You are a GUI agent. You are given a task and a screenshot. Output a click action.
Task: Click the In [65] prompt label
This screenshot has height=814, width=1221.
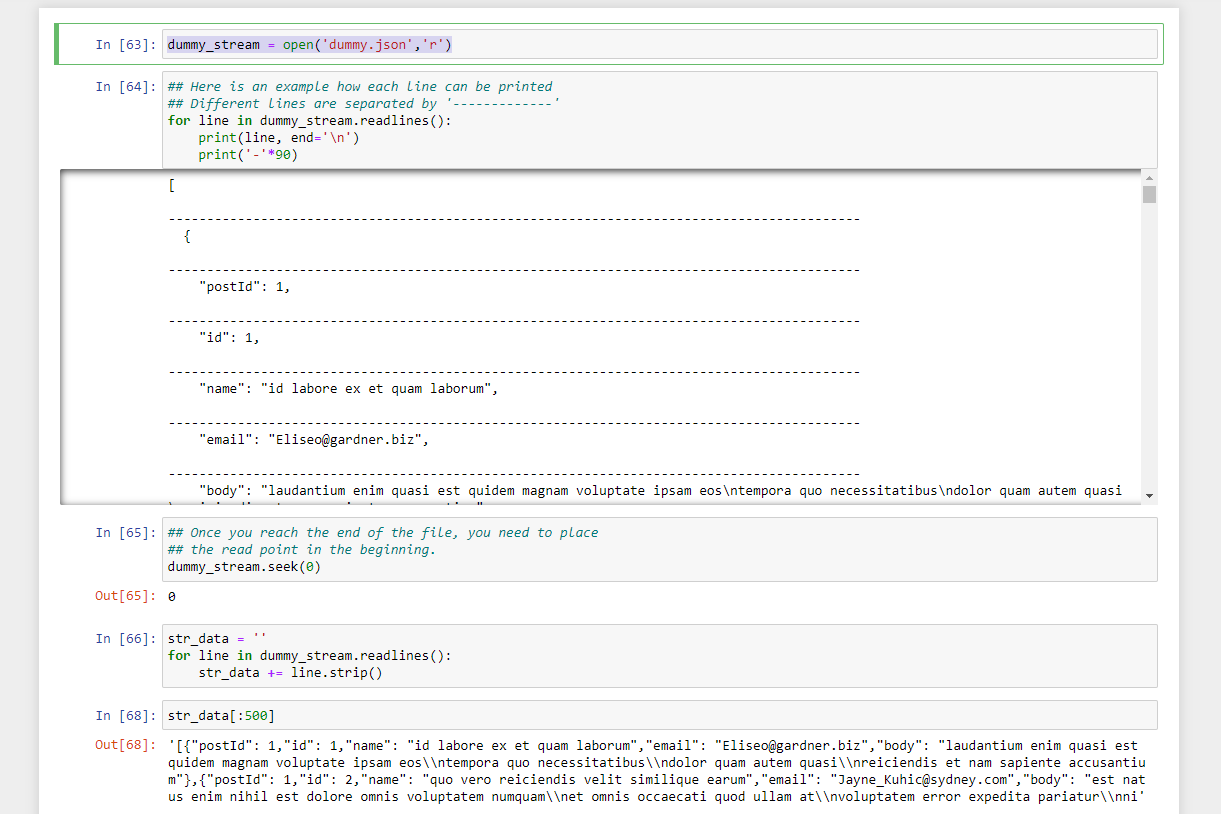126,532
